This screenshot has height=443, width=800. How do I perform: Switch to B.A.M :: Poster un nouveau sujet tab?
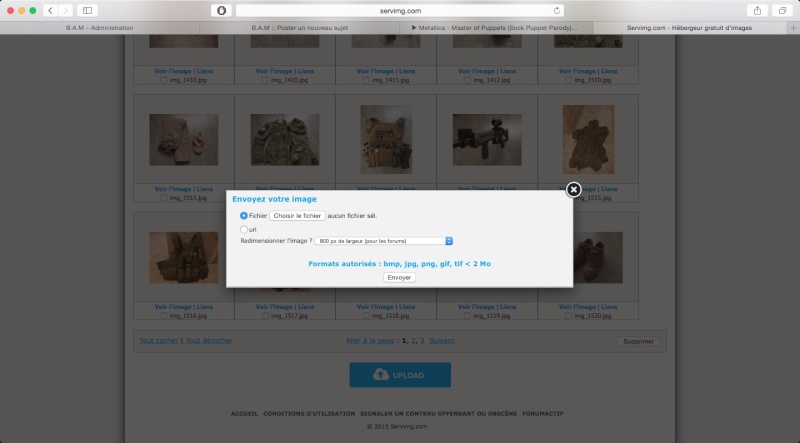(x=299, y=28)
